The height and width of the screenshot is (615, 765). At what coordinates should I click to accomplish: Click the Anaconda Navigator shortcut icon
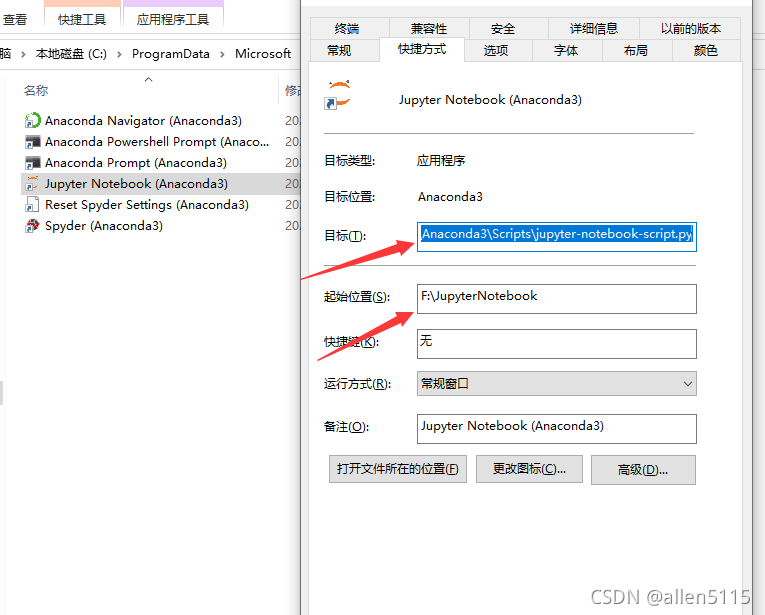click(x=32, y=120)
